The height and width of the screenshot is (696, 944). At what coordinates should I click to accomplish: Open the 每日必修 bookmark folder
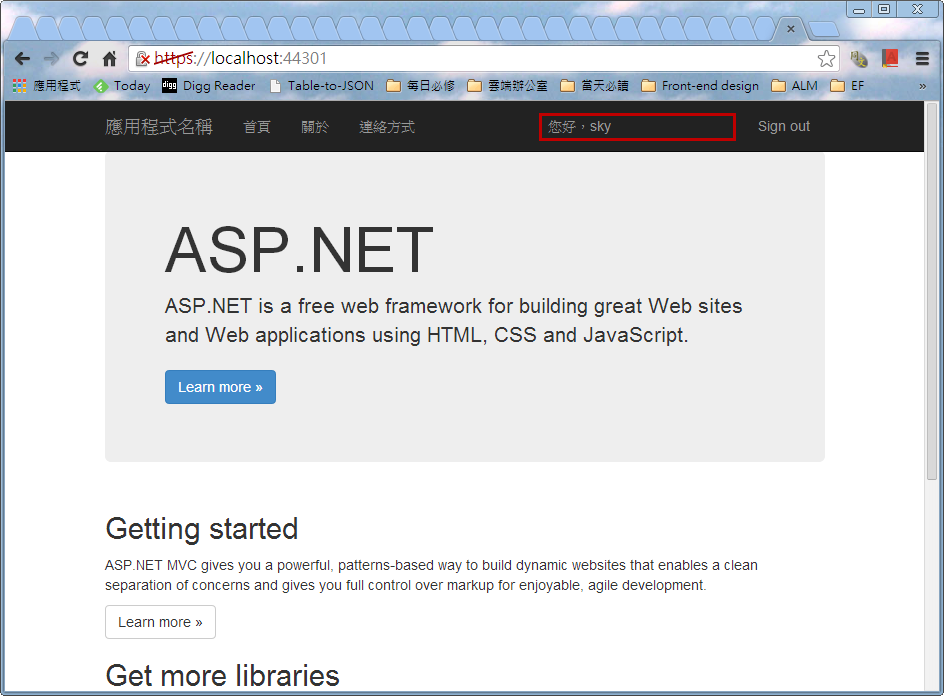[x=420, y=86]
